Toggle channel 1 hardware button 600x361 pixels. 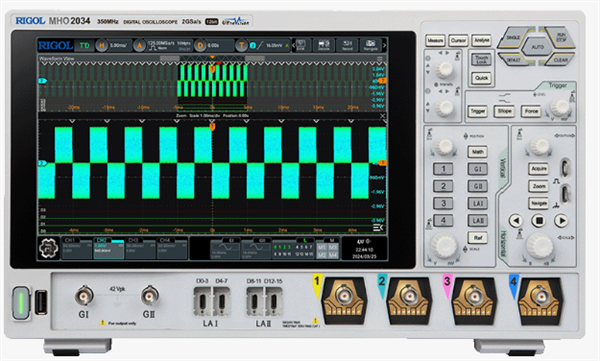point(443,169)
